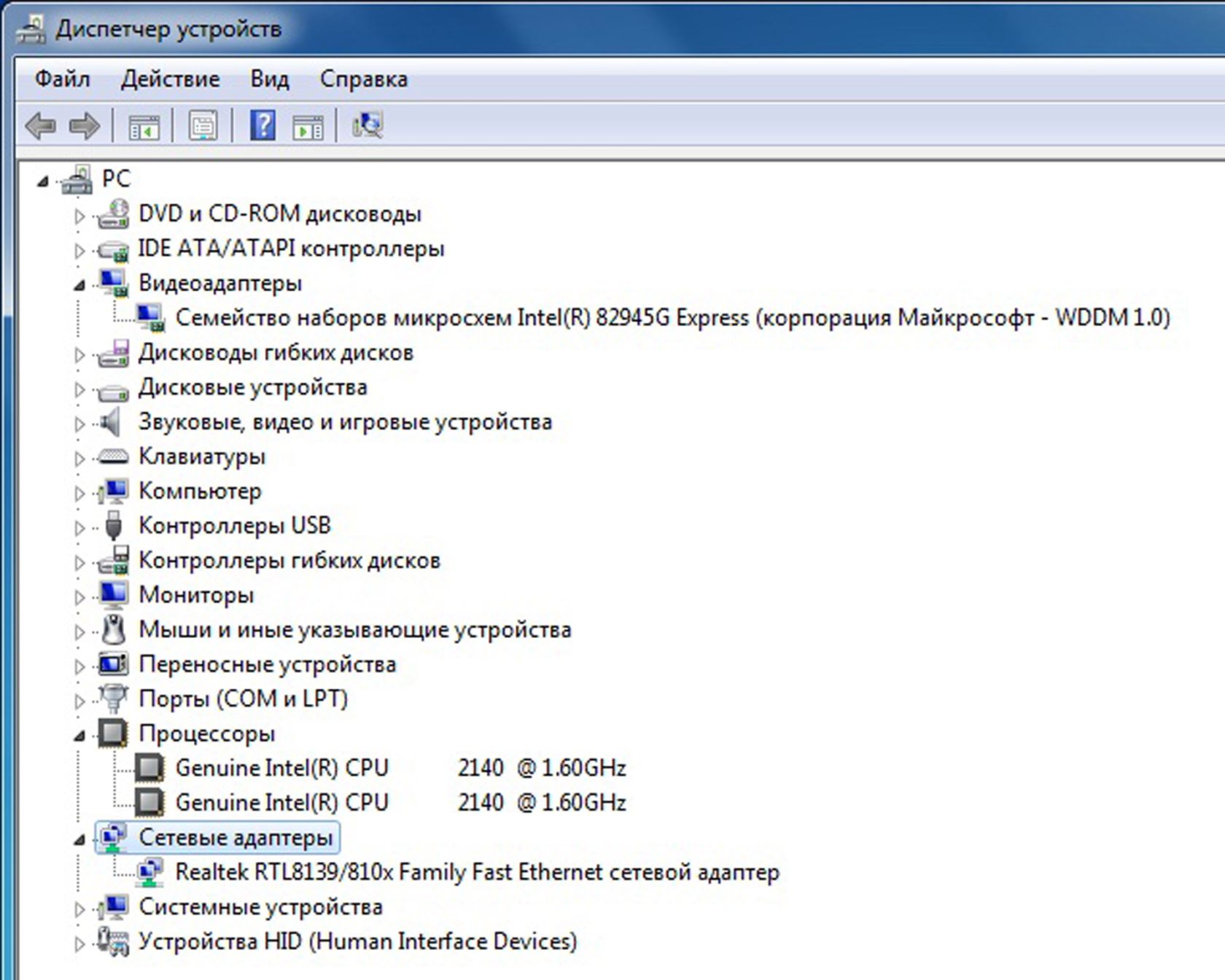The width and height of the screenshot is (1225, 980).
Task: Click the blue Help question mark icon
Action: pyautogui.click(x=262, y=125)
